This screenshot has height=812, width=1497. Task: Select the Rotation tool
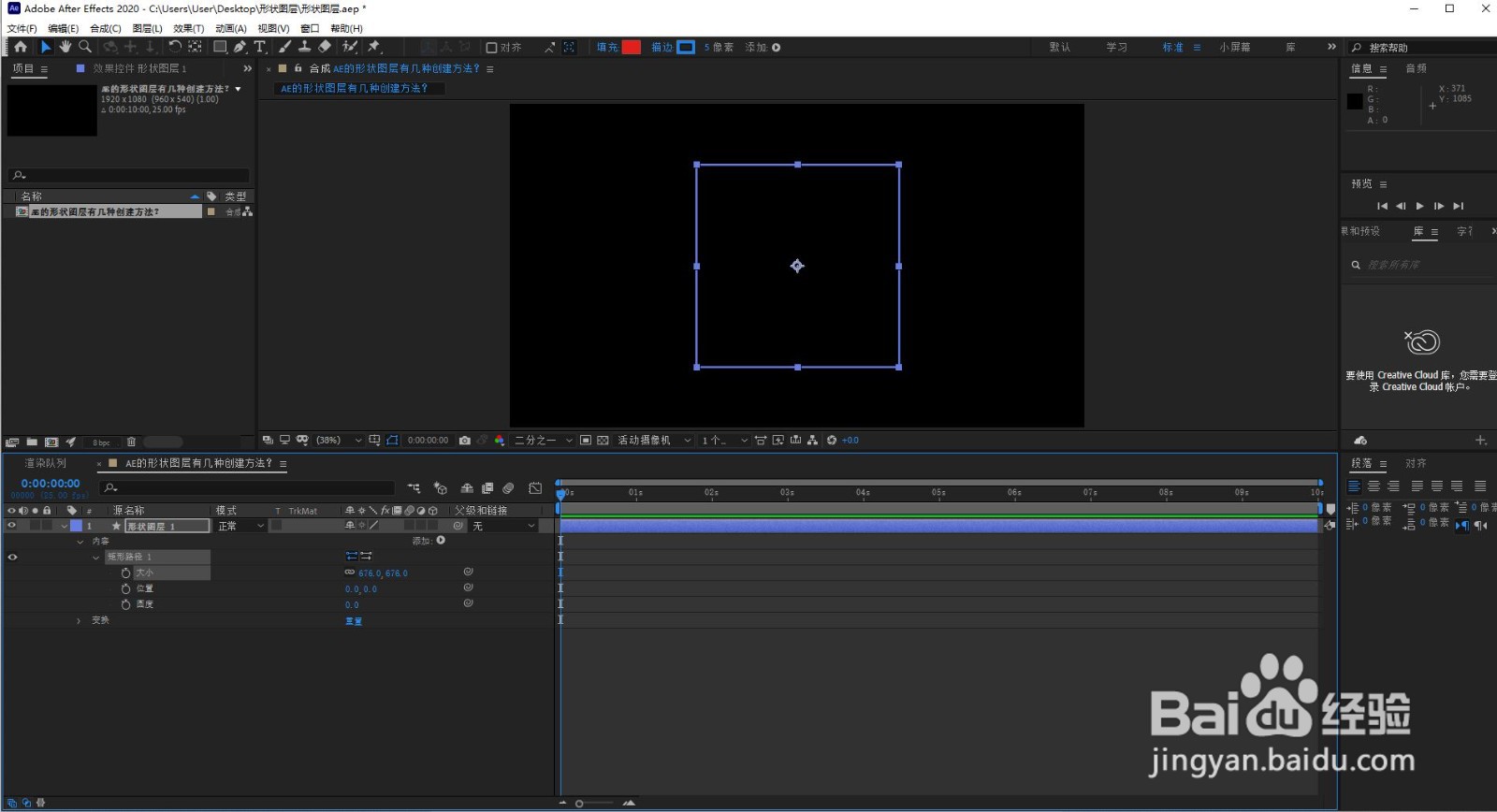pos(175,47)
